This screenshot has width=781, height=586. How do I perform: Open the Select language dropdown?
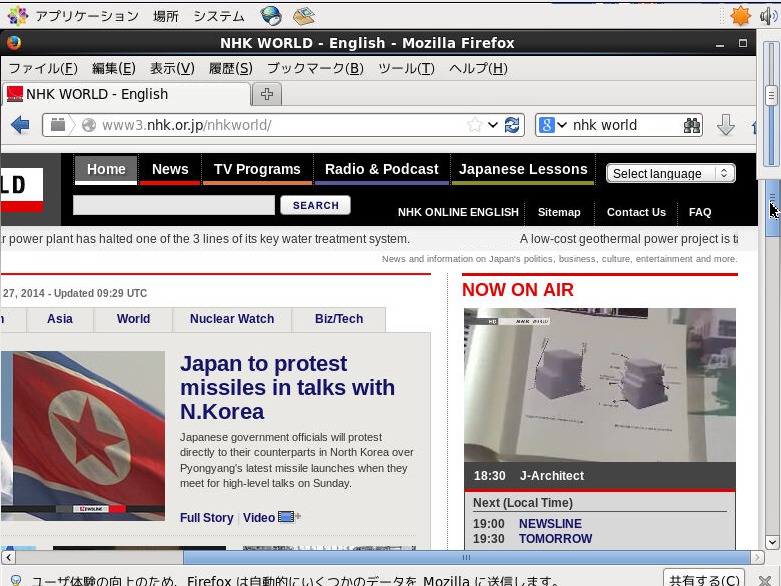pyautogui.click(x=670, y=173)
